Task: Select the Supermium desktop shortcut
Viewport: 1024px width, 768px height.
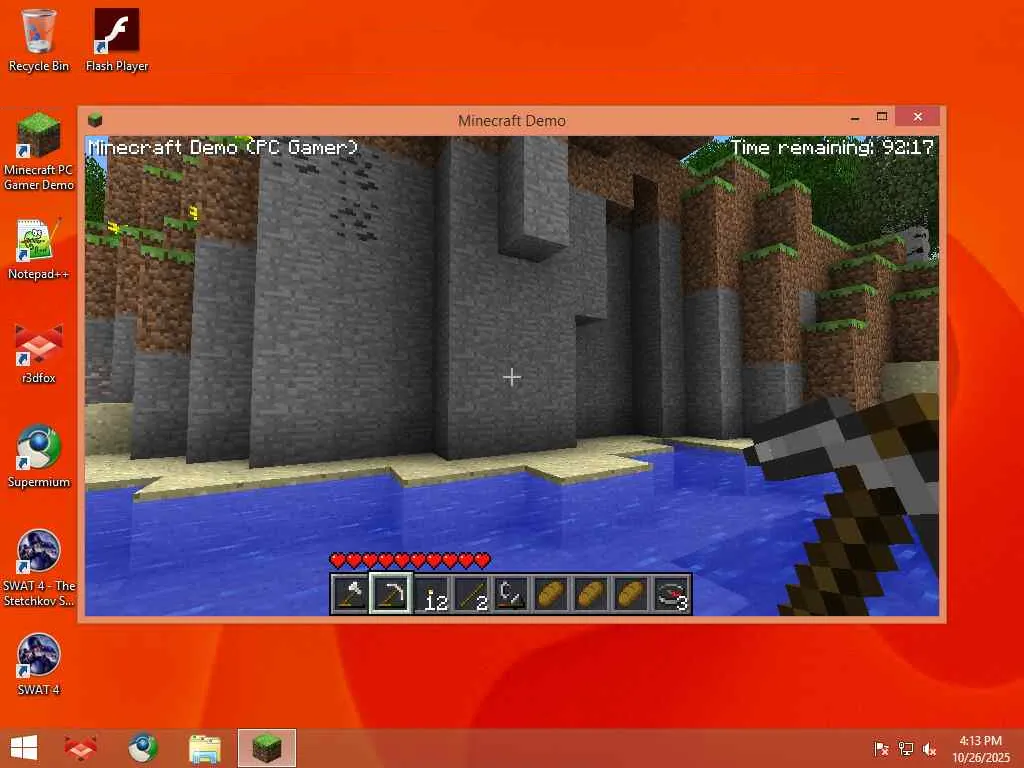Action: point(39,456)
